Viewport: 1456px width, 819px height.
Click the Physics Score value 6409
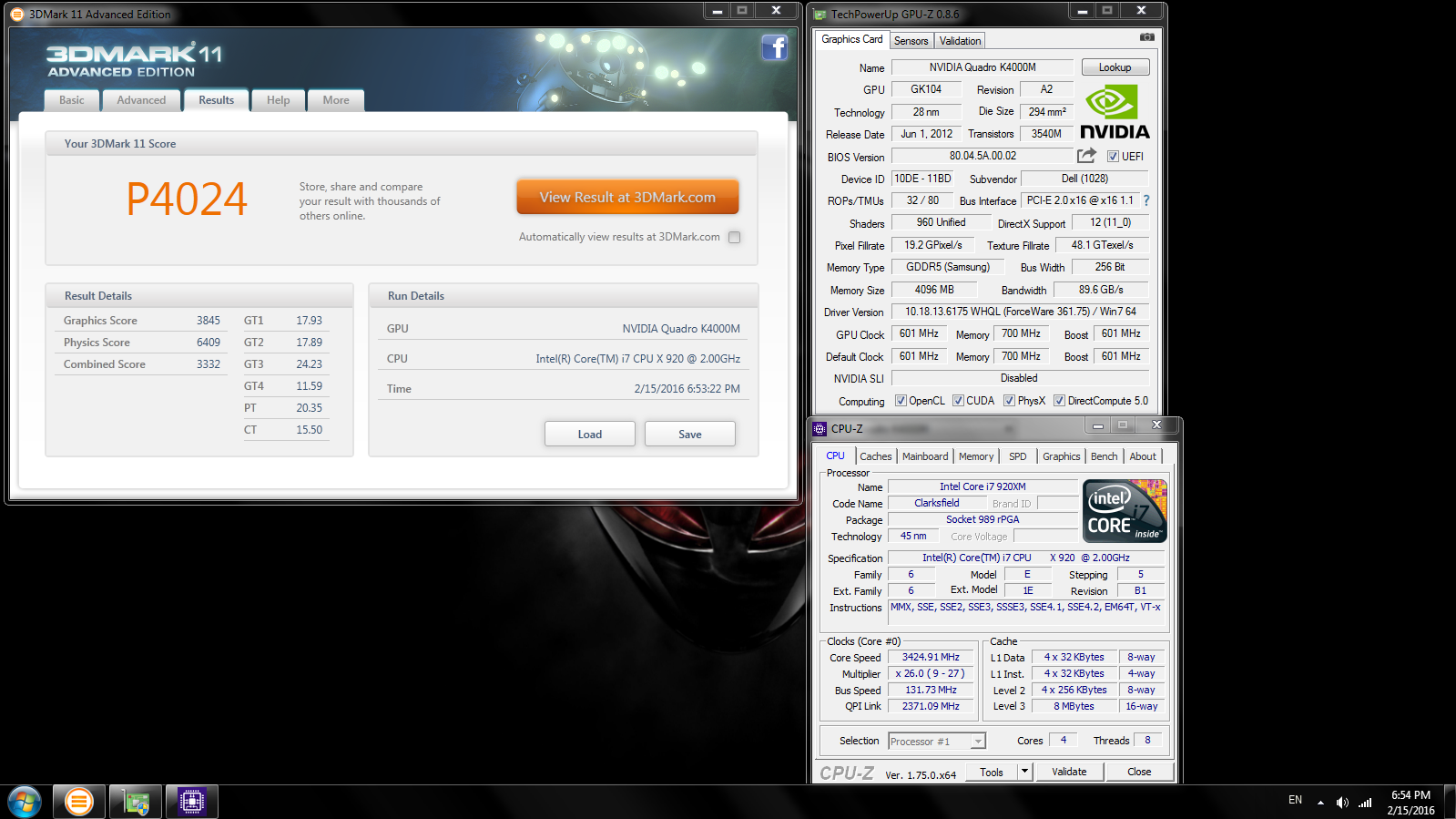[209, 343]
